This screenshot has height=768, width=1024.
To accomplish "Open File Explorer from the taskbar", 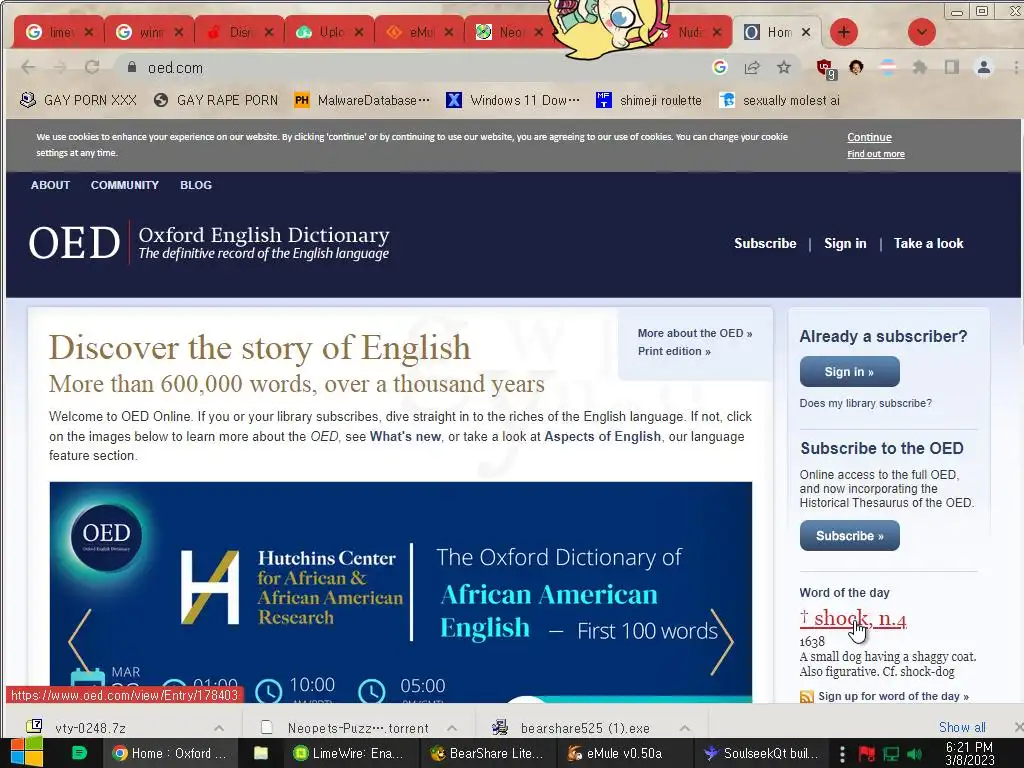I will (x=261, y=753).
